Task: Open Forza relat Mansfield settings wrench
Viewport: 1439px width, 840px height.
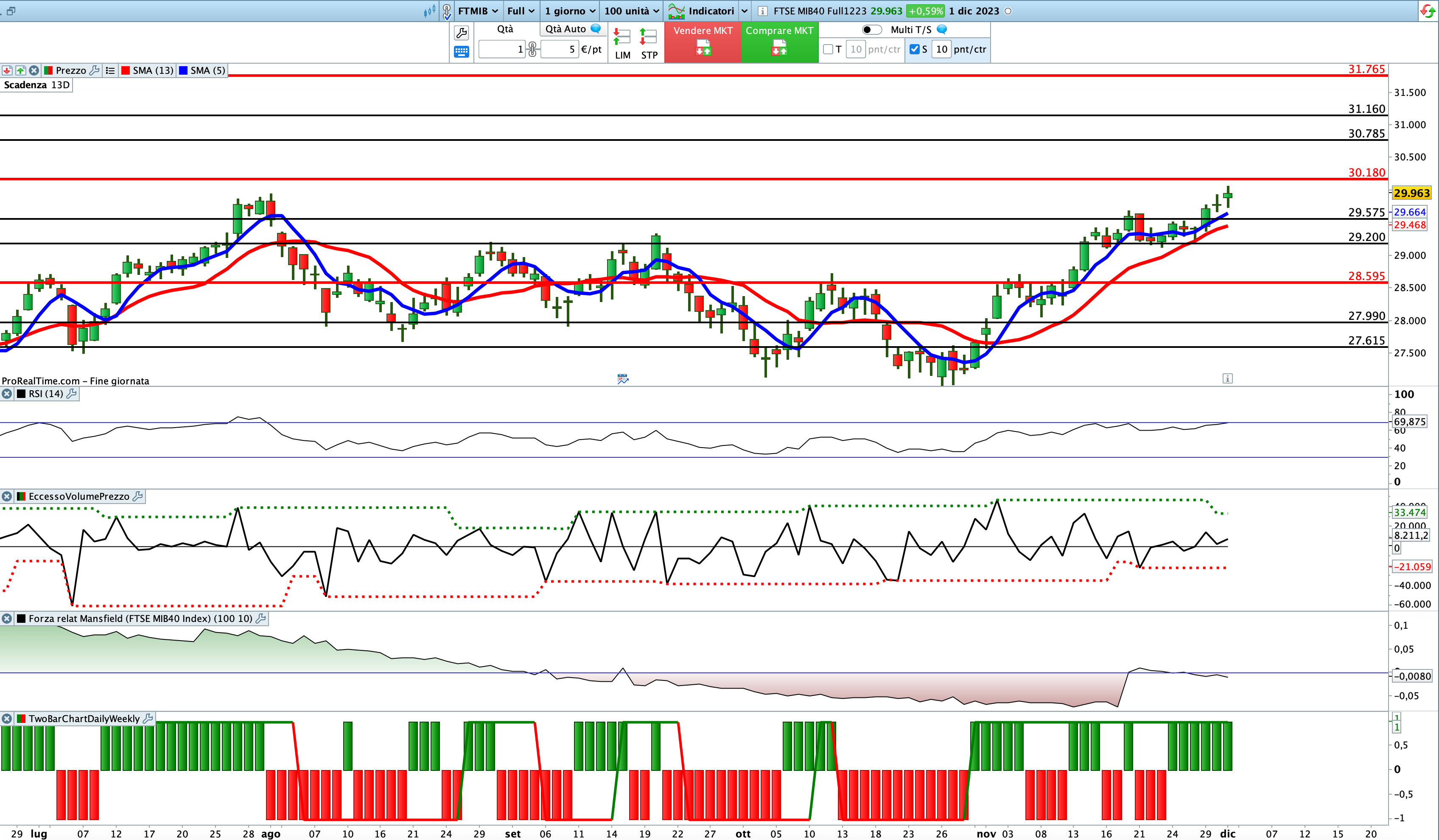Action: click(261, 619)
